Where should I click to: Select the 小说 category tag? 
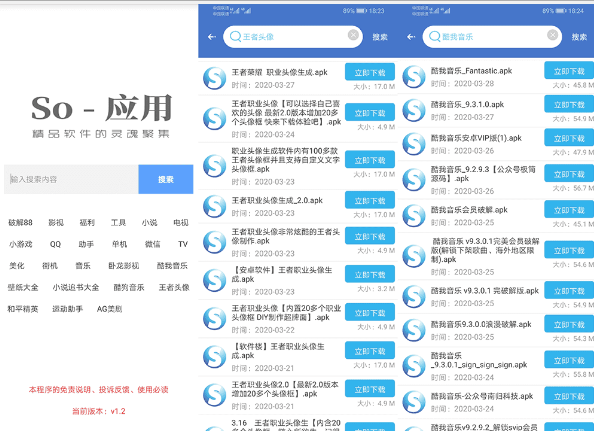pyautogui.click(x=149, y=222)
